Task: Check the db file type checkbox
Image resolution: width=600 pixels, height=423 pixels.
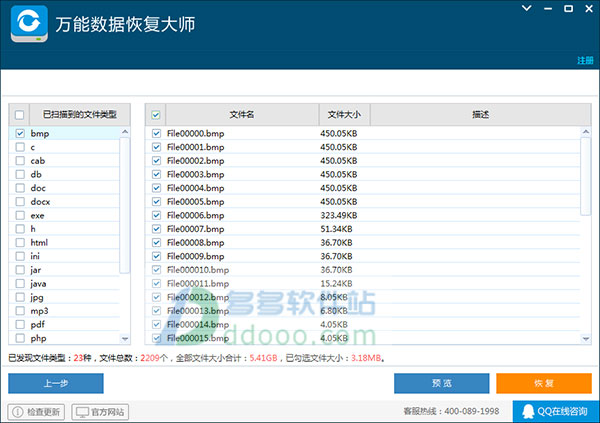Action: (x=20, y=174)
